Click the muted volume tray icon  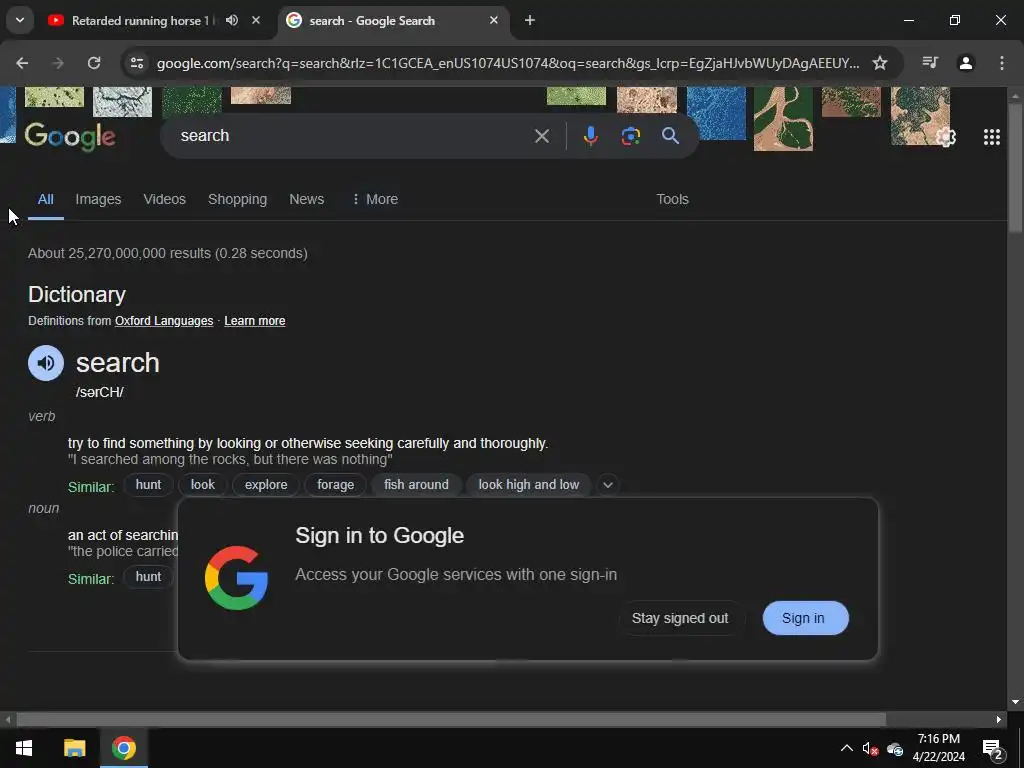[870, 749]
